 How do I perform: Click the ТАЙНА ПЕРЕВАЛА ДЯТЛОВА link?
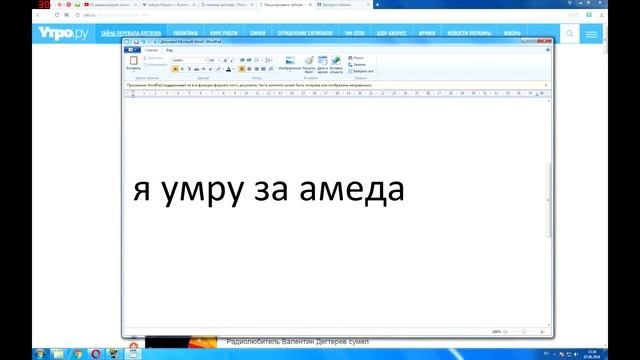click(x=131, y=33)
